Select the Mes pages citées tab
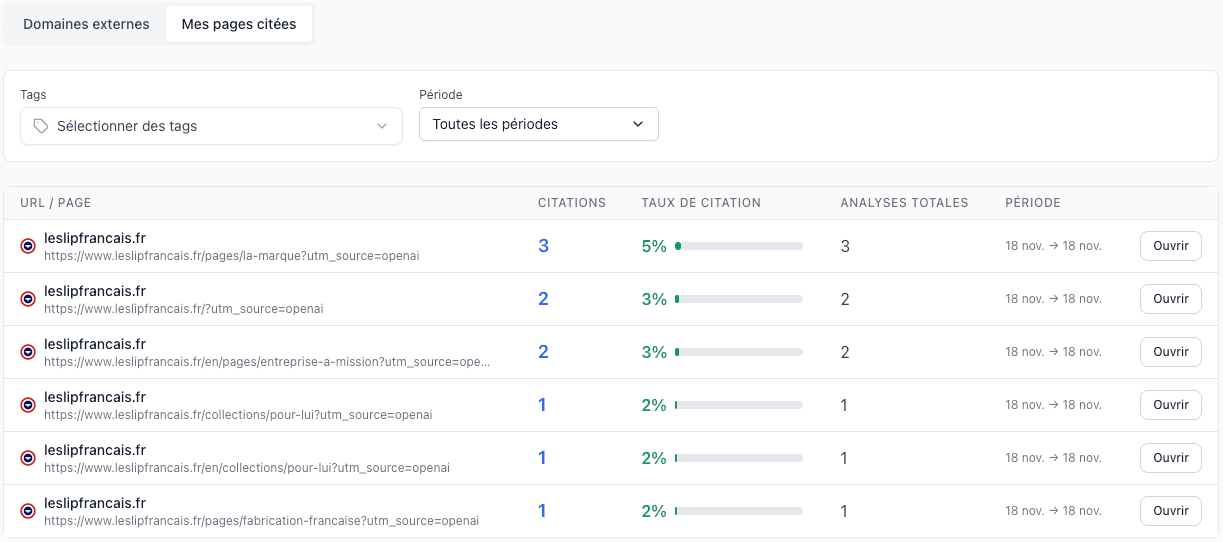The height and width of the screenshot is (542, 1223). (x=239, y=24)
